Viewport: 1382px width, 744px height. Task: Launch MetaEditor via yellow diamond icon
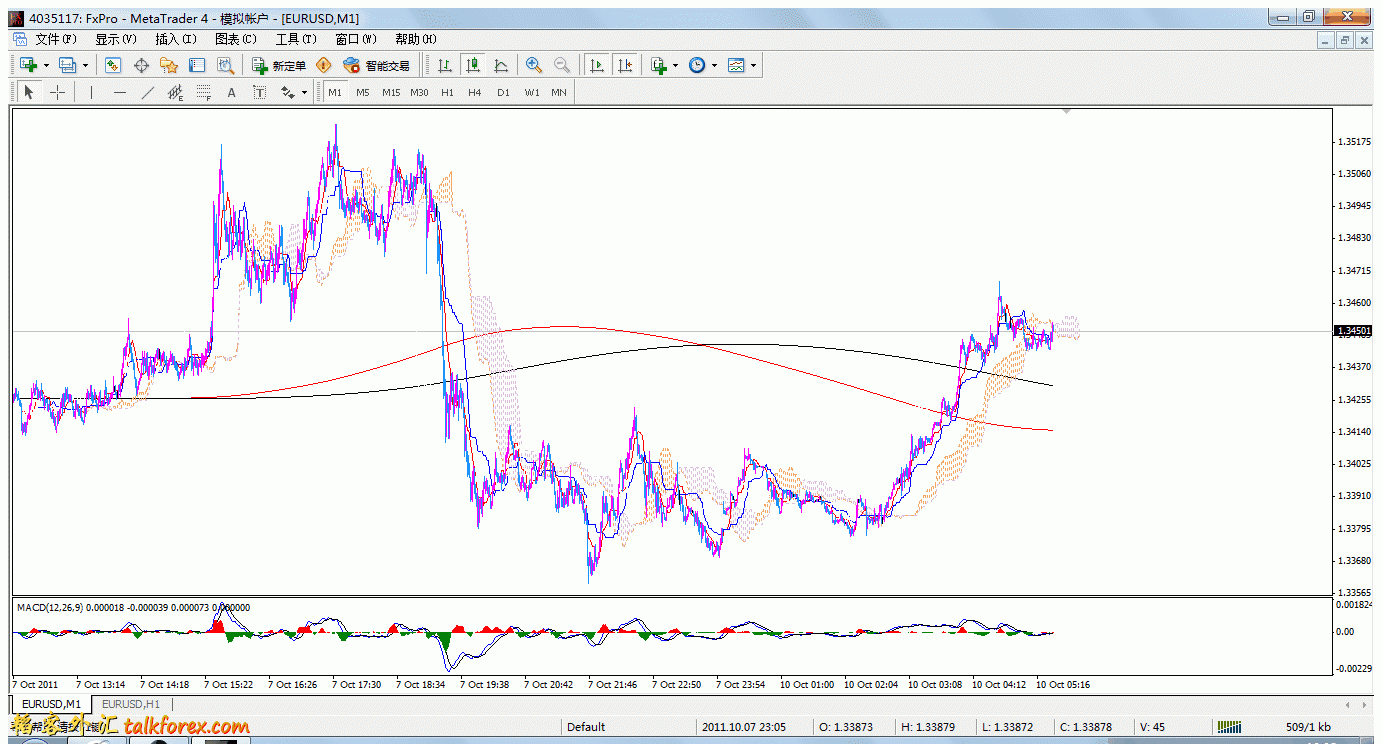(323, 65)
